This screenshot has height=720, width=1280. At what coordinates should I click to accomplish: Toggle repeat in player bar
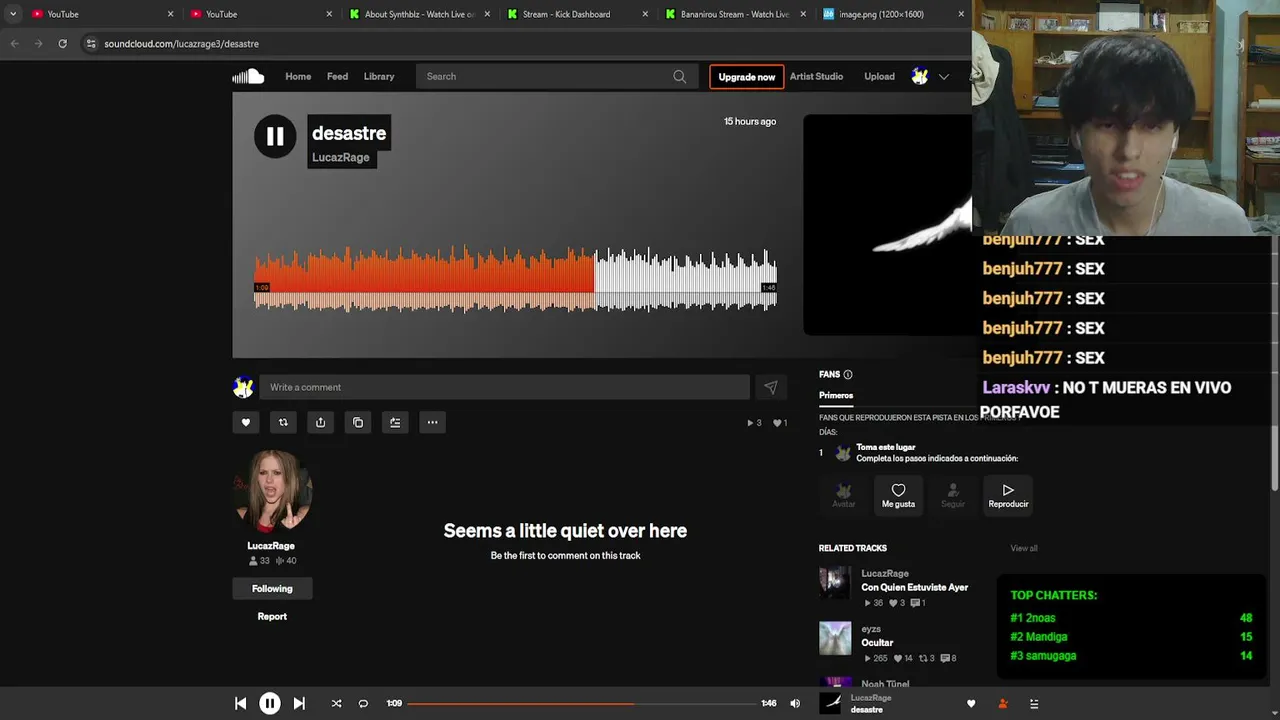click(x=363, y=703)
